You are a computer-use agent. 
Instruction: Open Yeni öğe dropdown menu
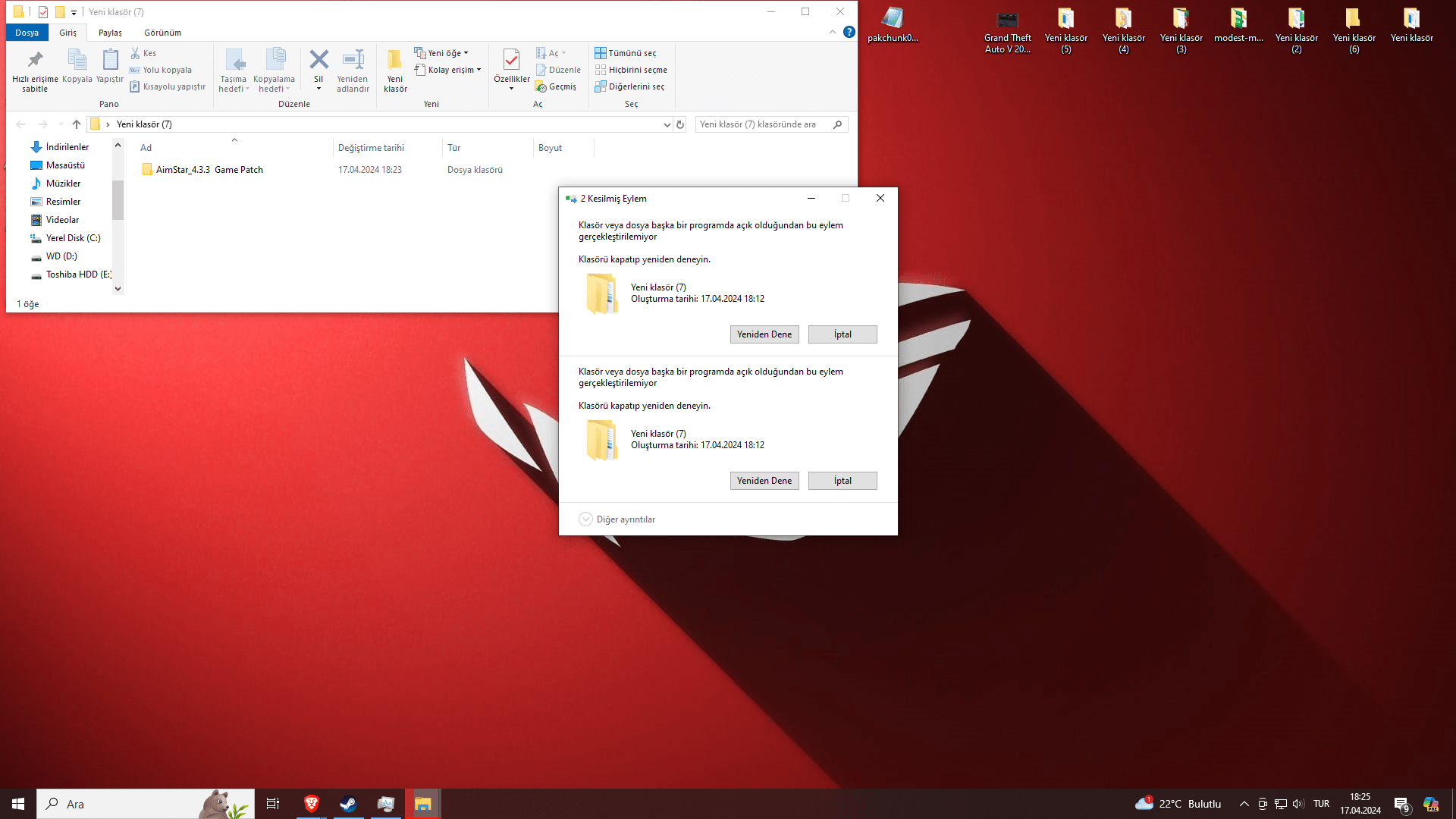pos(441,53)
